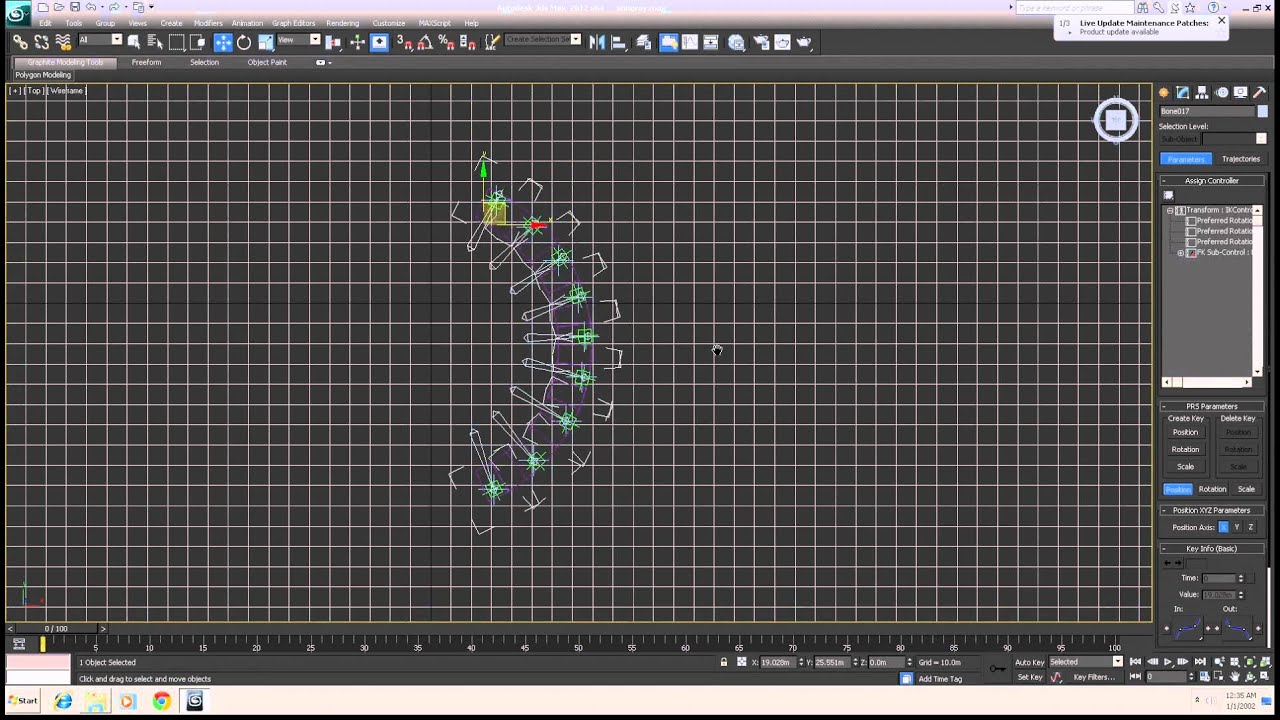Click the Mirror tool icon
Viewport: 1280px width, 720px height.
click(597, 42)
